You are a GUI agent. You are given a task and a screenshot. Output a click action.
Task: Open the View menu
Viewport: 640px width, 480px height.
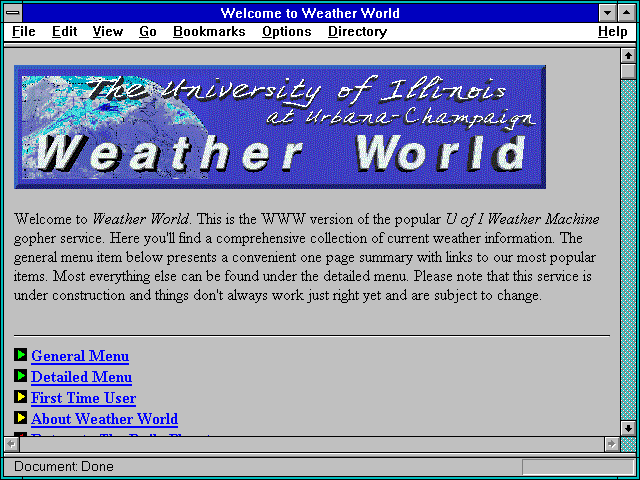[x=108, y=31]
